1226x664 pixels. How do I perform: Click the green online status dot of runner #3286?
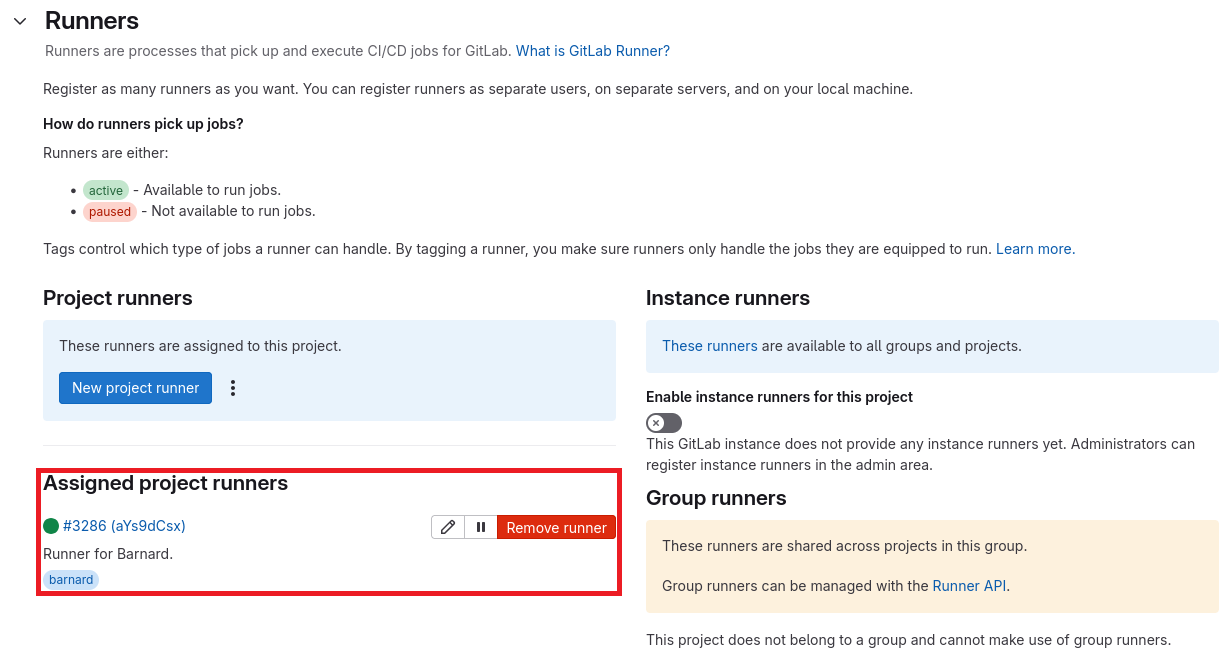[x=51, y=526]
